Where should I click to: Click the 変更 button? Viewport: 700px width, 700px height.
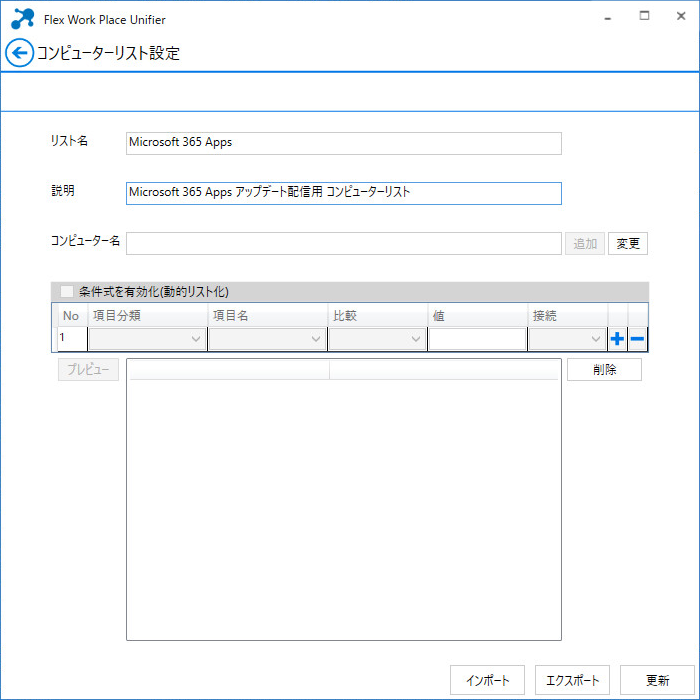point(628,243)
